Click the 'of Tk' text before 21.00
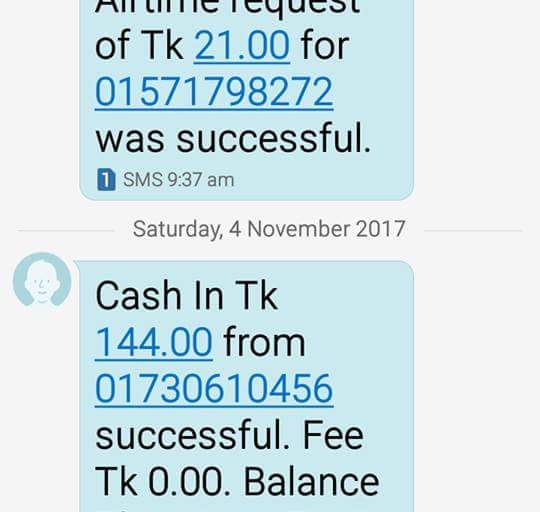This screenshot has width=540, height=512. pyautogui.click(x=139, y=45)
